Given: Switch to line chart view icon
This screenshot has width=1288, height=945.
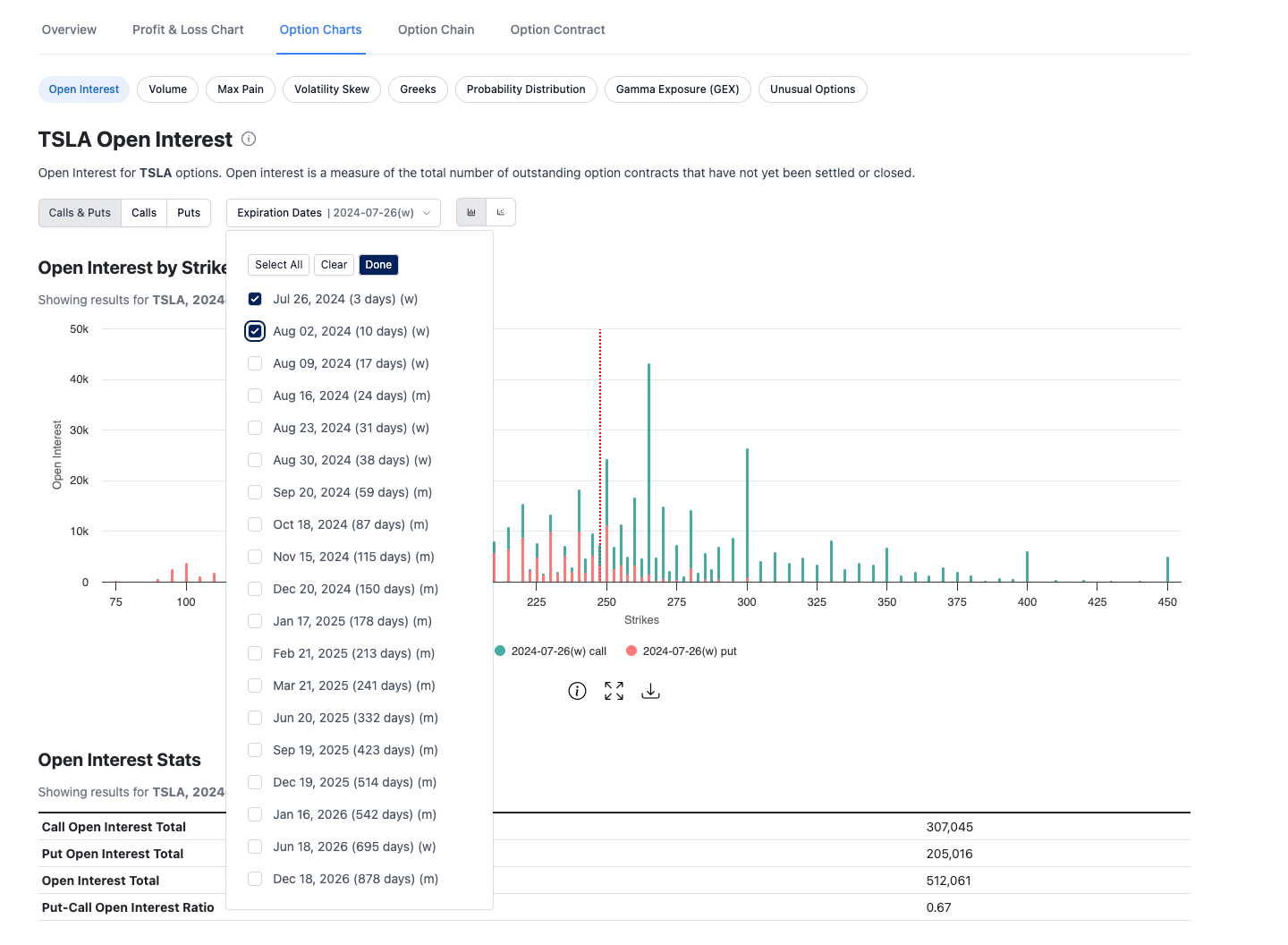Looking at the screenshot, I should [501, 213].
